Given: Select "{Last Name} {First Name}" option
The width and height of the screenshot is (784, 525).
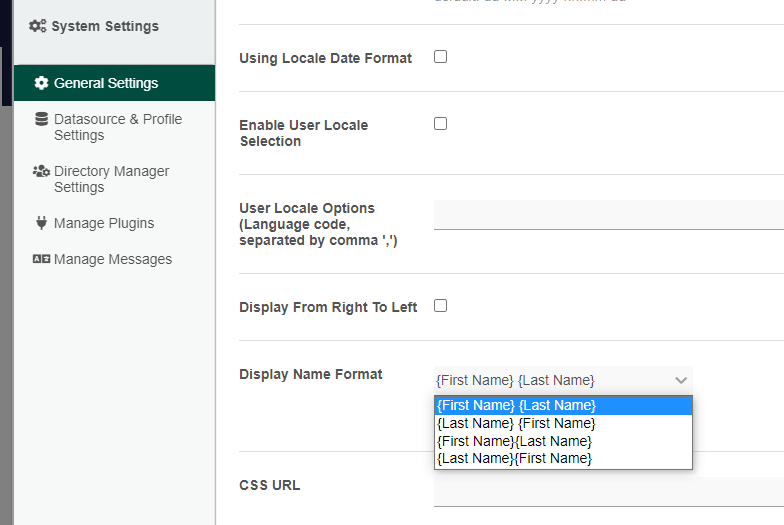Looking at the screenshot, I should coord(516,423).
